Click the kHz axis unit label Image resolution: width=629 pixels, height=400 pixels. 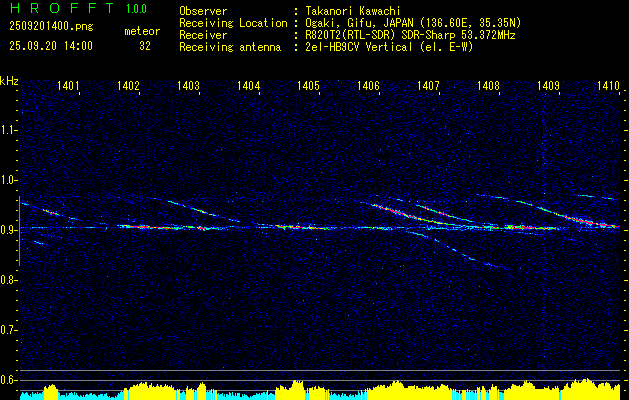[x=9, y=81]
